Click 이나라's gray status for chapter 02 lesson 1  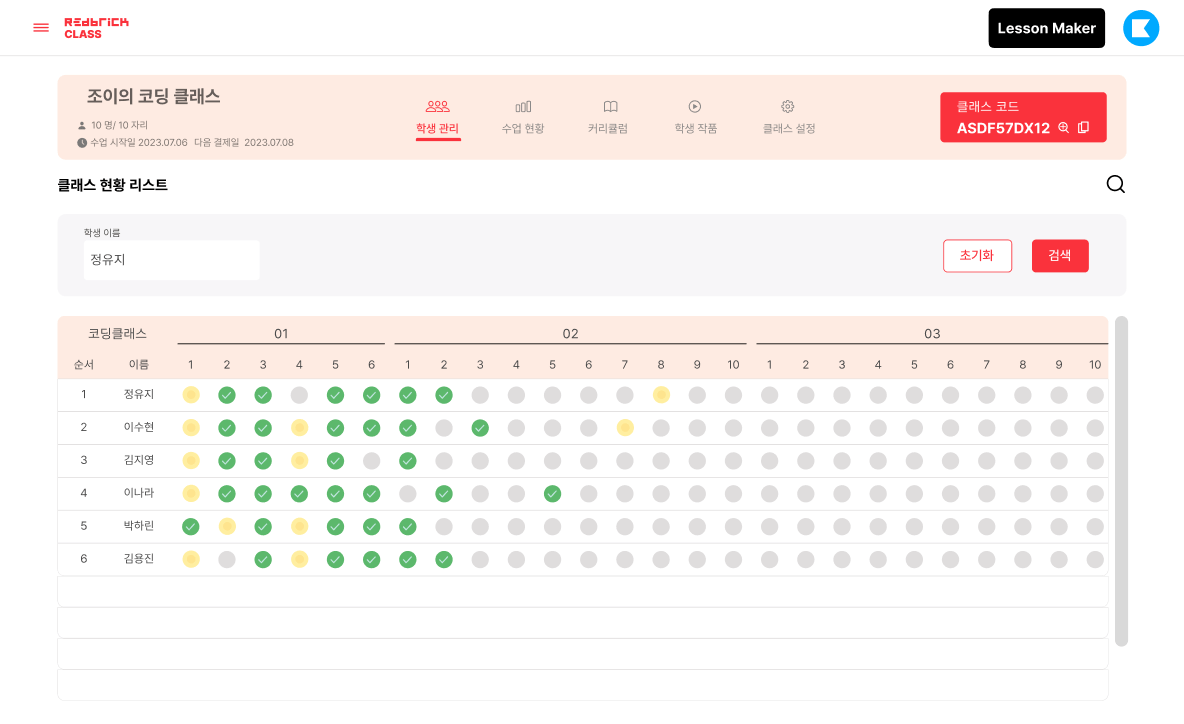[x=408, y=494]
